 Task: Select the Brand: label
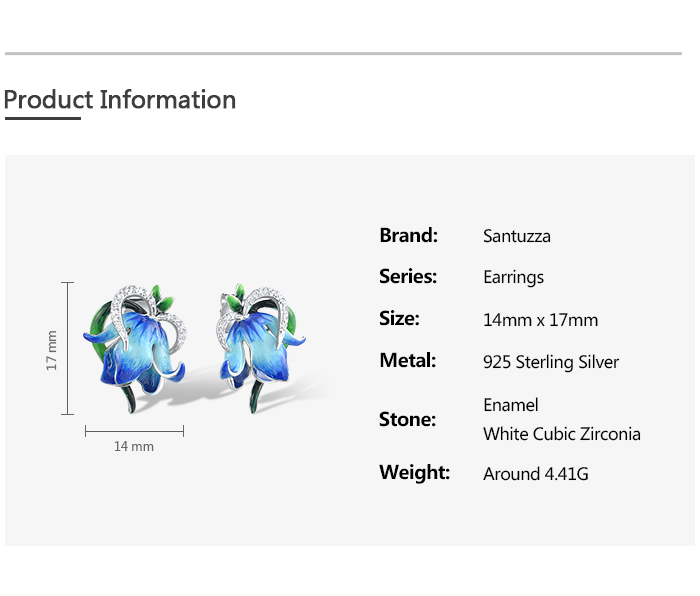[x=408, y=236]
